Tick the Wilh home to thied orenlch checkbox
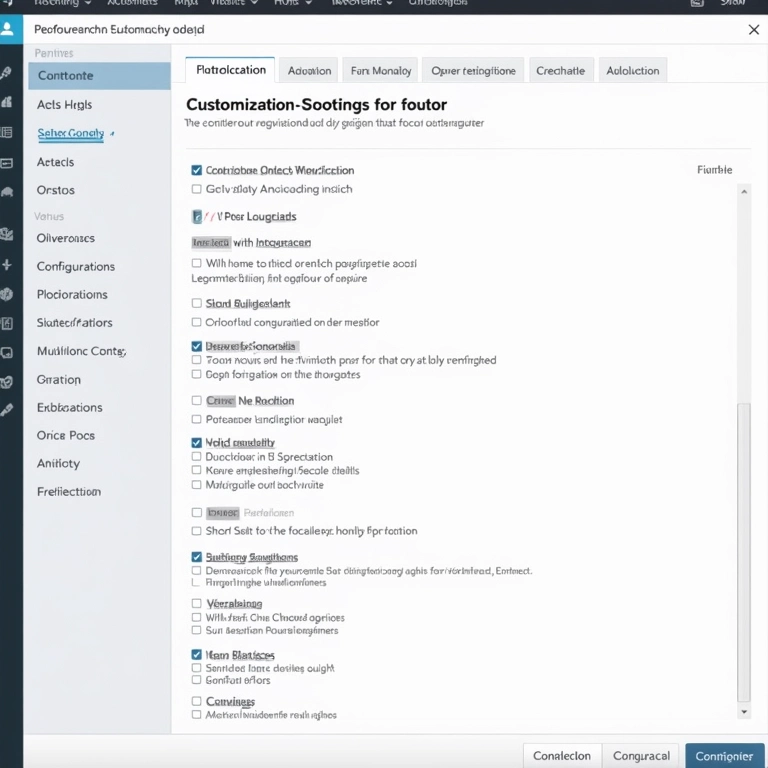This screenshot has width=768, height=768. tap(196, 263)
